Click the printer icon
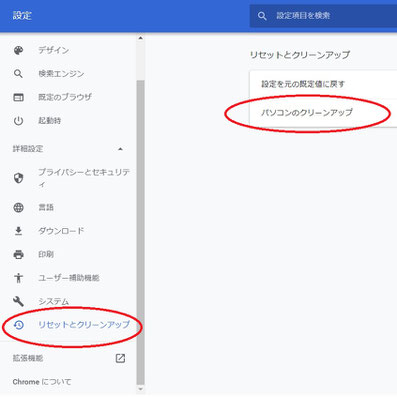This screenshot has width=397, height=397. coord(18,254)
